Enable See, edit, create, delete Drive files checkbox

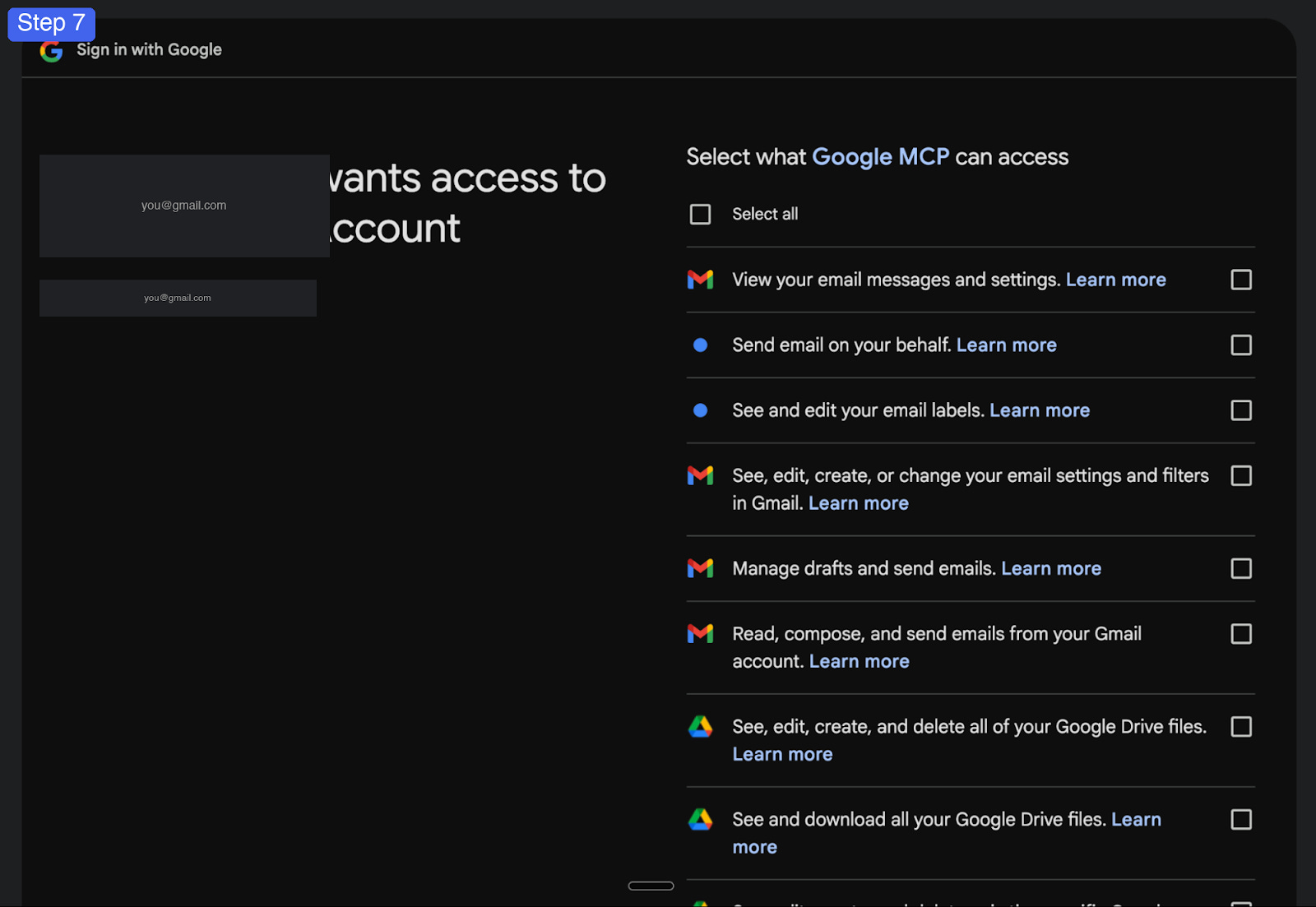1241,727
